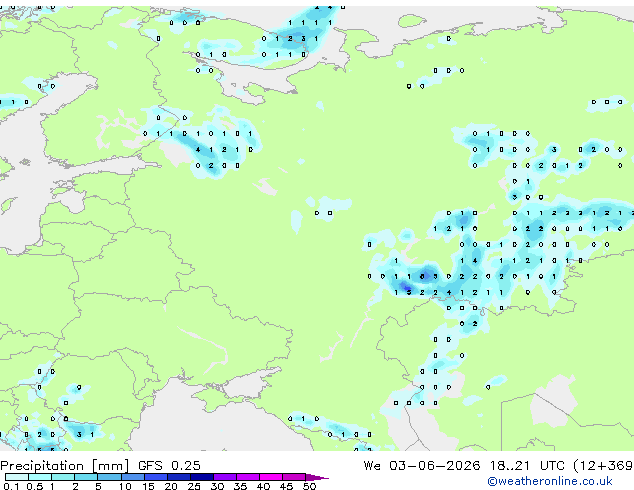Pick the 30–35 mm purple swatch

[x=224, y=477]
